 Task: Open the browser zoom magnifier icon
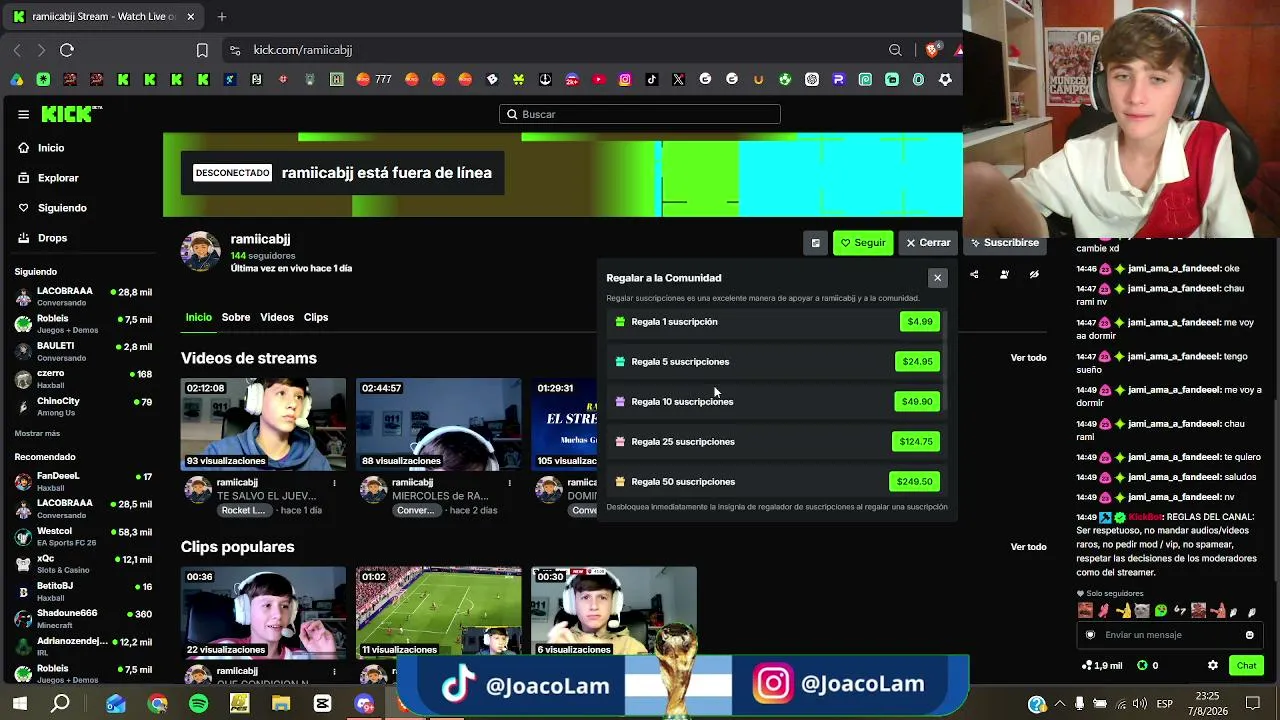click(895, 50)
